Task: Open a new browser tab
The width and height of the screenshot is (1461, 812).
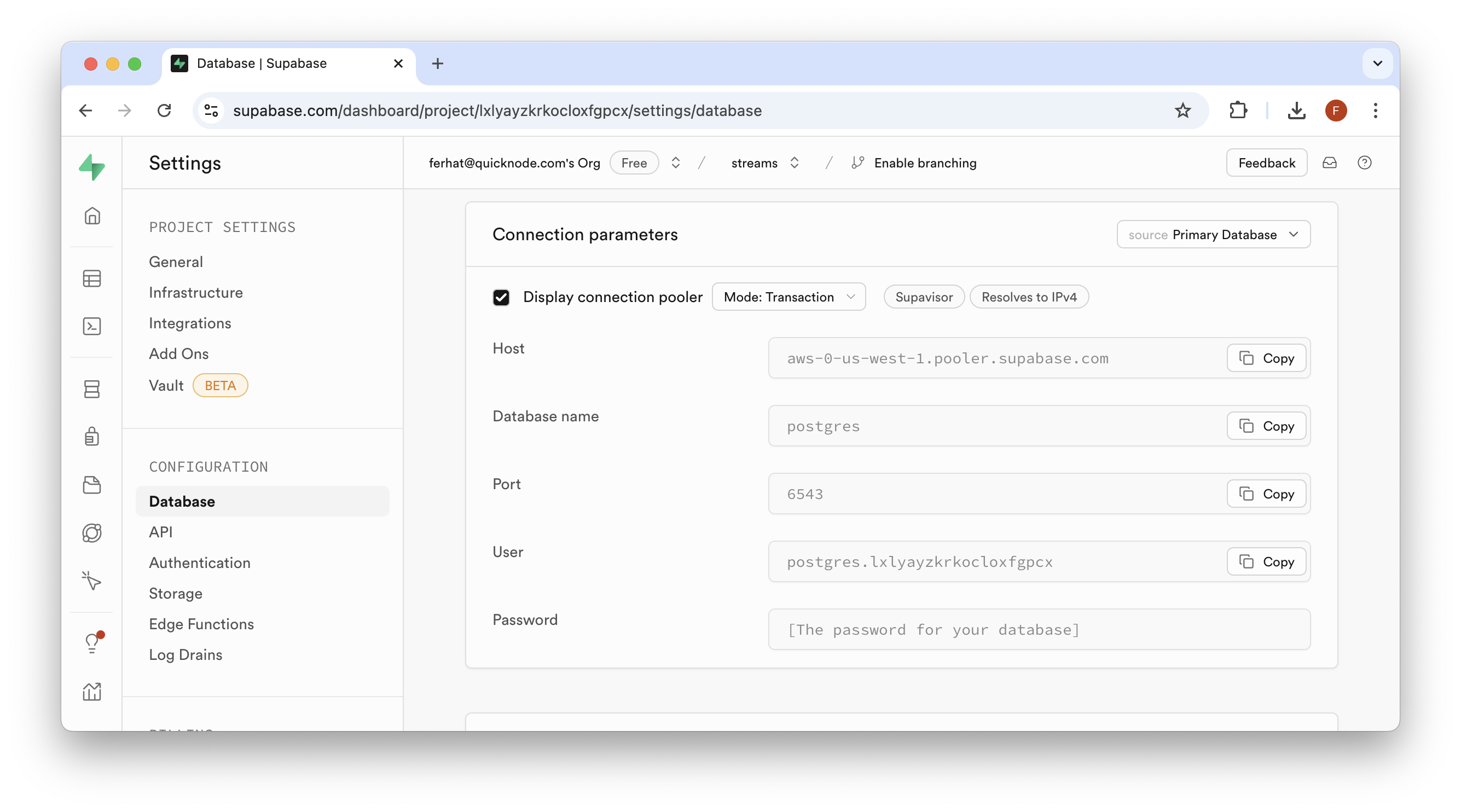Action: (x=437, y=63)
